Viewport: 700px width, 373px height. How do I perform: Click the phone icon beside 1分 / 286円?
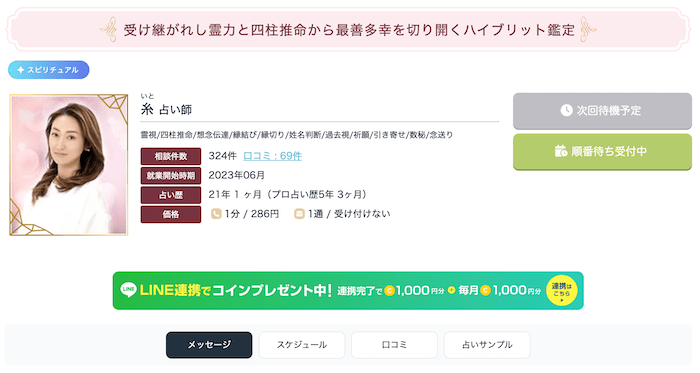pyautogui.click(x=216, y=214)
